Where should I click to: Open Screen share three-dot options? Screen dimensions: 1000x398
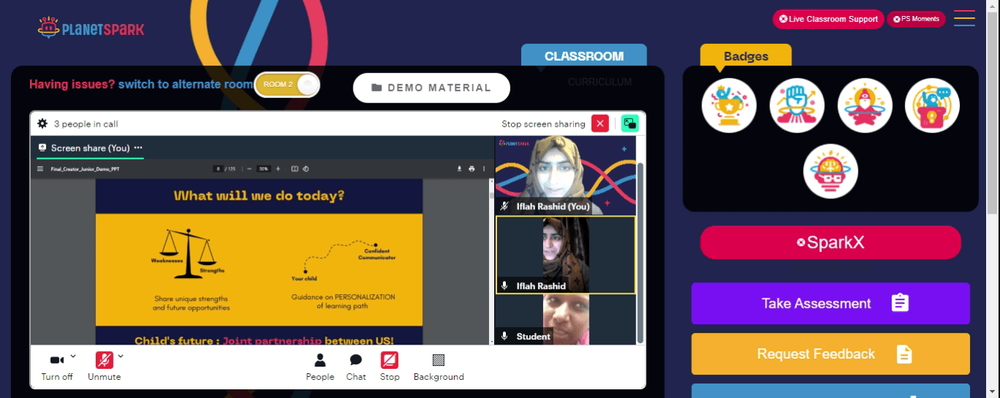138,147
